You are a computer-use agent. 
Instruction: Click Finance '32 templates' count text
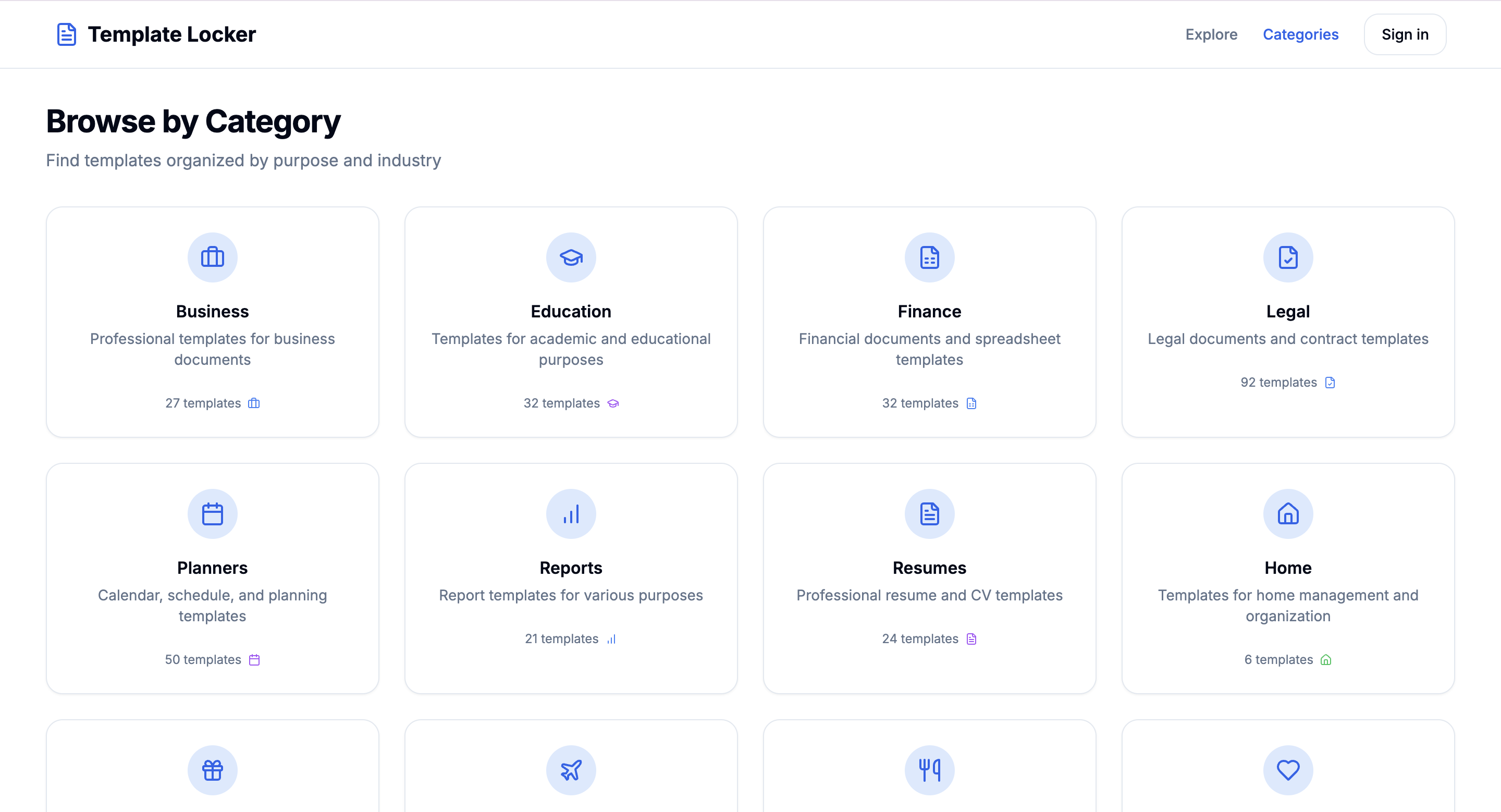920,403
